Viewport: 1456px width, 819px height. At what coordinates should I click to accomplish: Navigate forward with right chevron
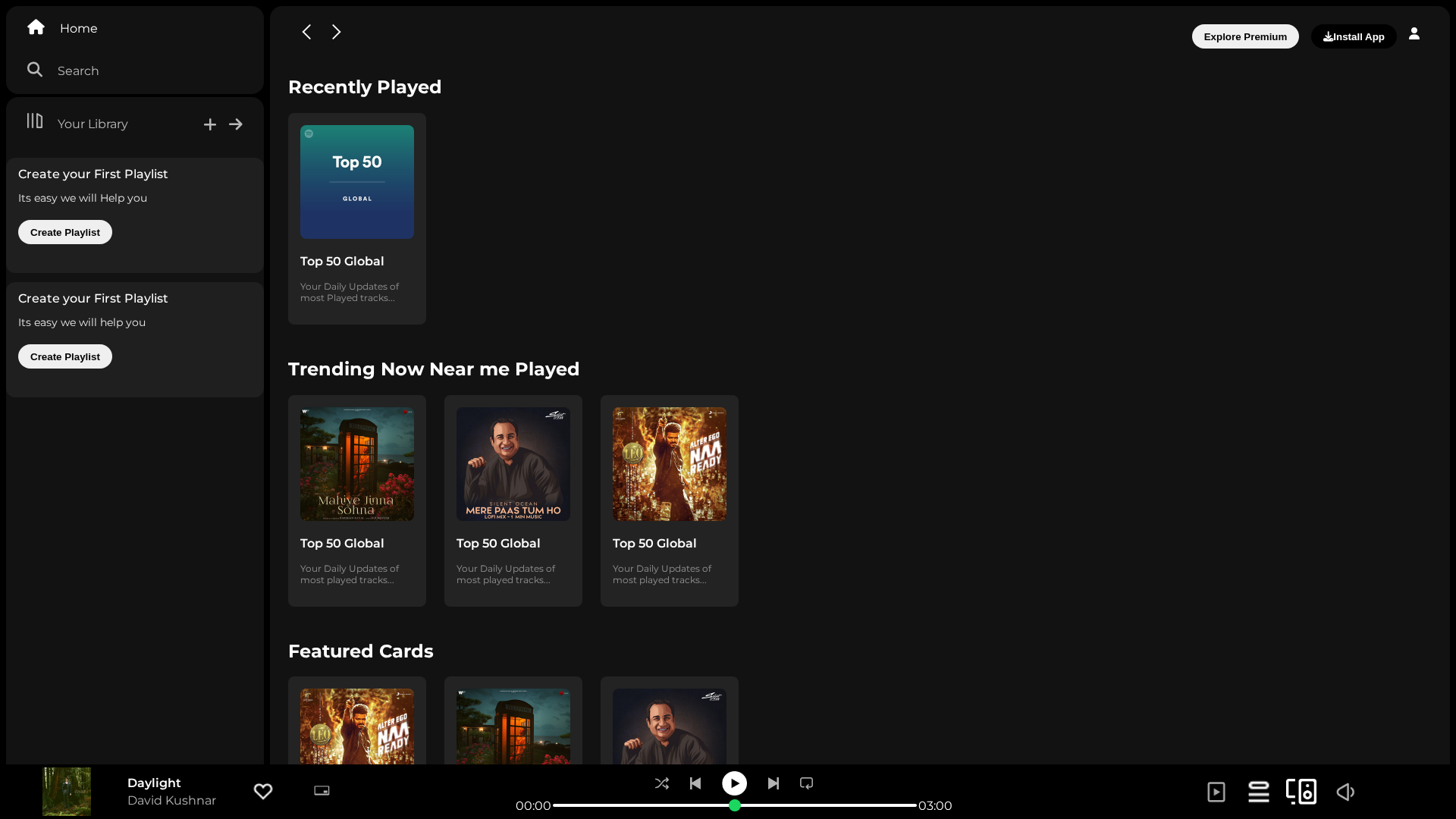coord(336,32)
